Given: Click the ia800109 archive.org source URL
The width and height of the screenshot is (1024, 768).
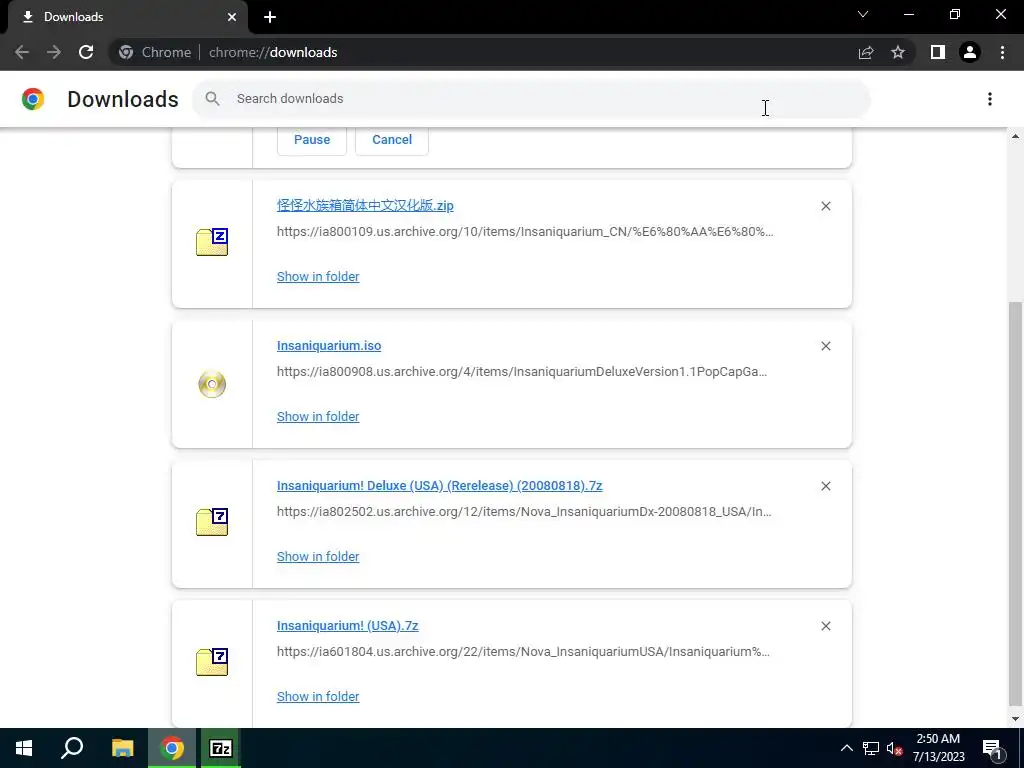Looking at the screenshot, I should 525,231.
